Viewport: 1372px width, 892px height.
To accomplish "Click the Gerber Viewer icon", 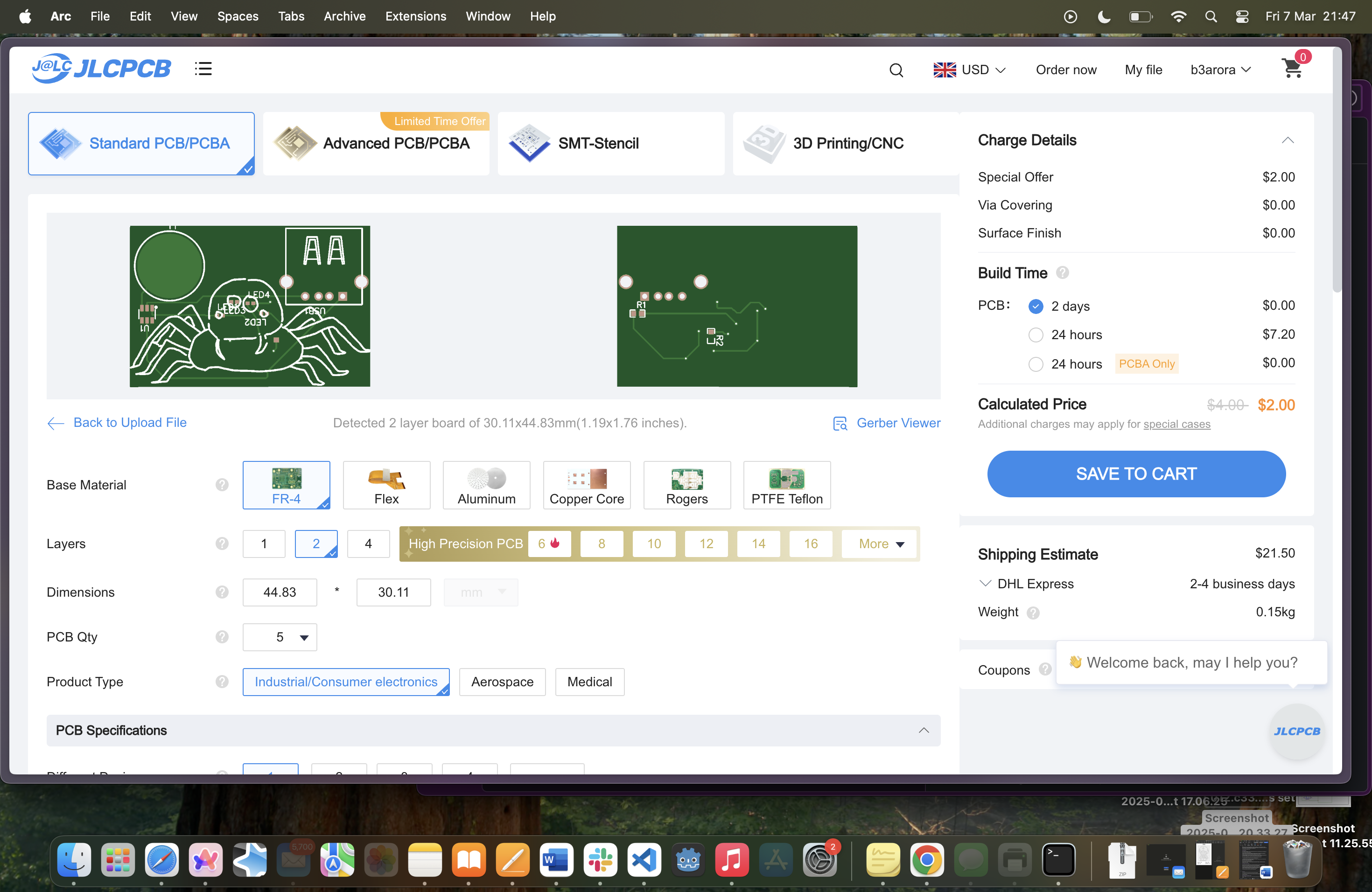I will (840, 424).
